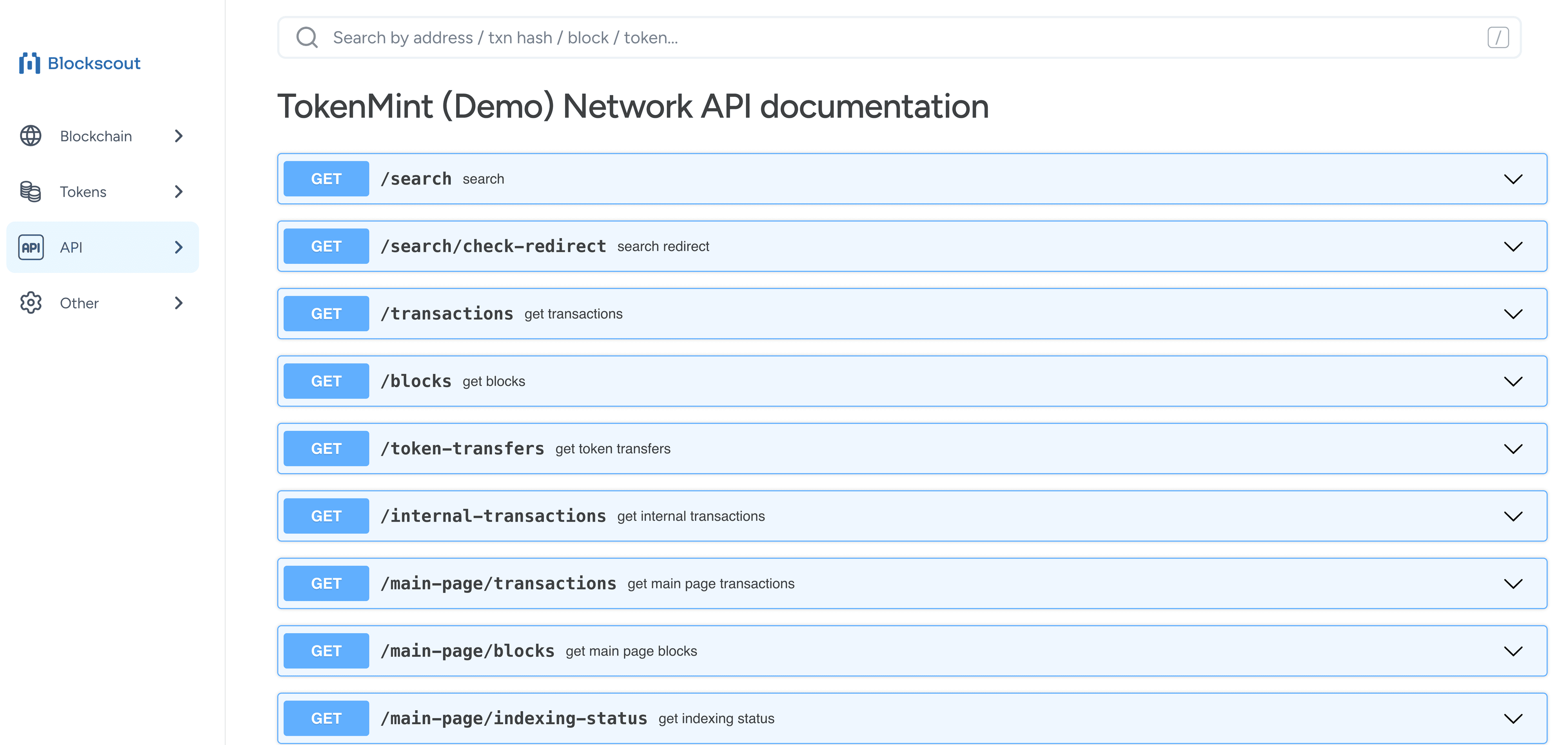Image resolution: width=1568 pixels, height=745 pixels.
Task: Click GET button for /main-page/indexing-status
Action: (326, 719)
